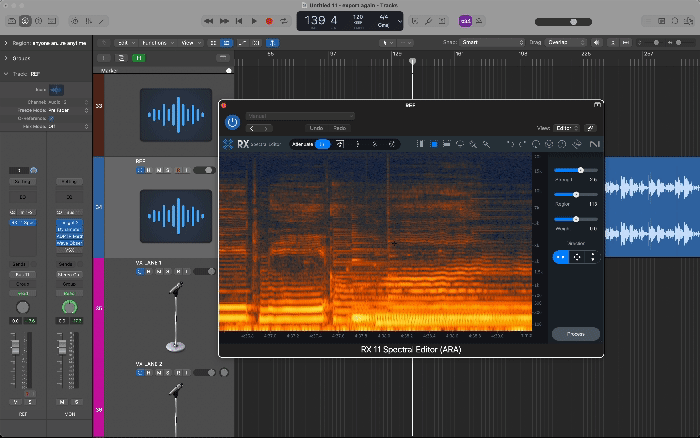Select the time-frequency selection tool in RX
This screenshot has height=438, width=700.
[x=433, y=144]
